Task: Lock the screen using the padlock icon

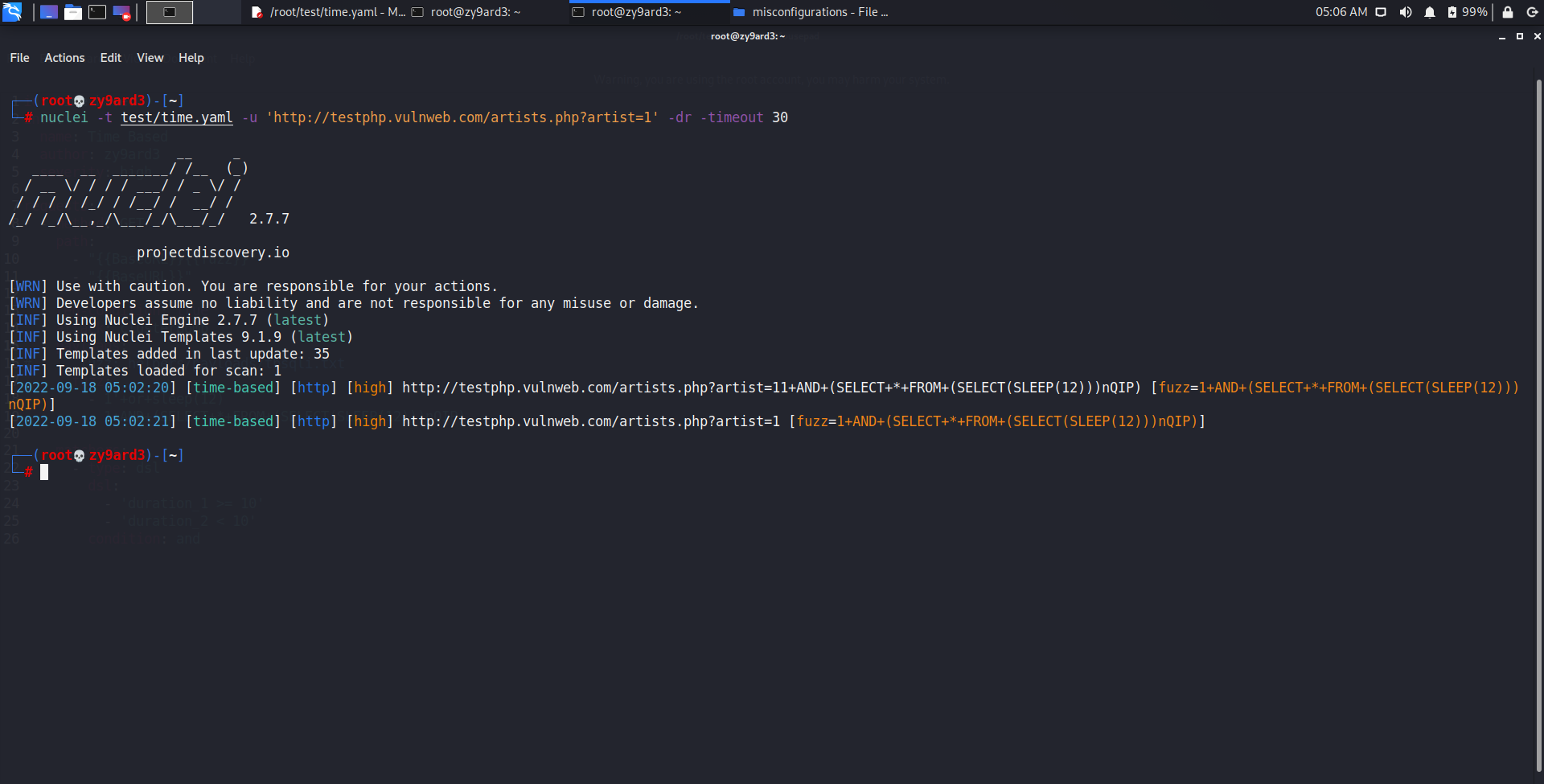Action: 1508,11
